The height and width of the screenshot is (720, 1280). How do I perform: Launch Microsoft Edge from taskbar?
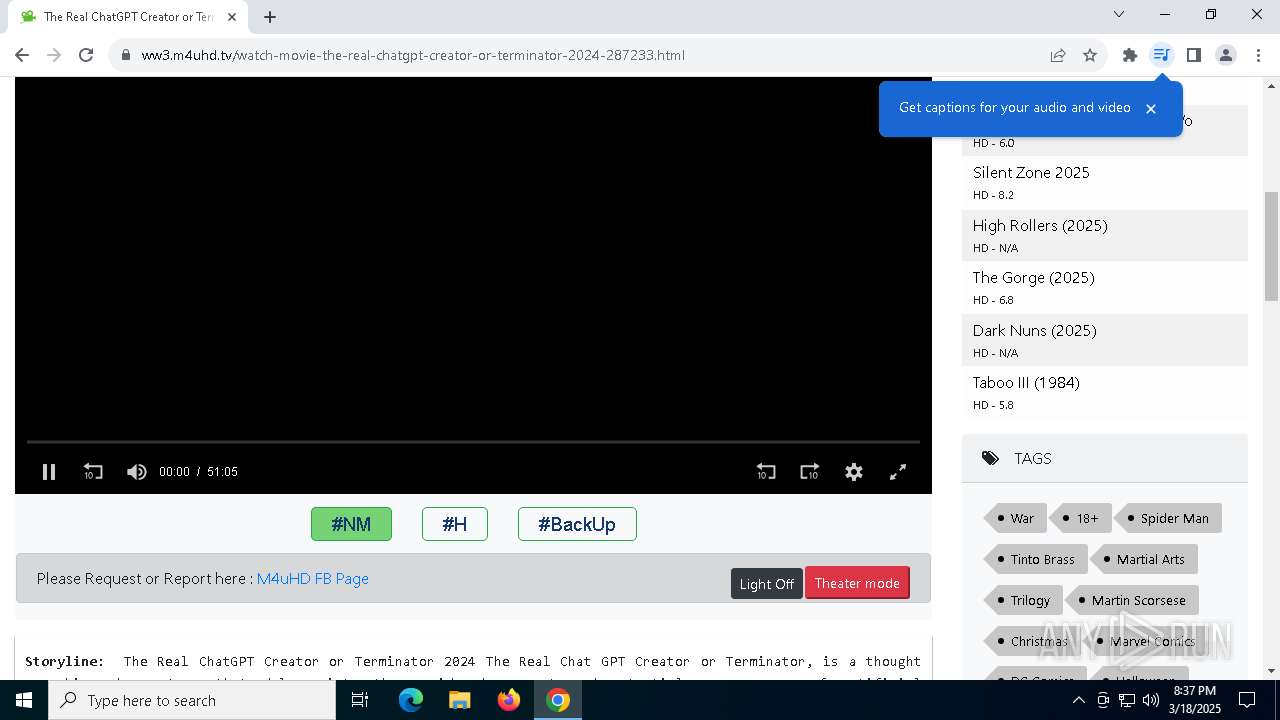[x=411, y=700]
